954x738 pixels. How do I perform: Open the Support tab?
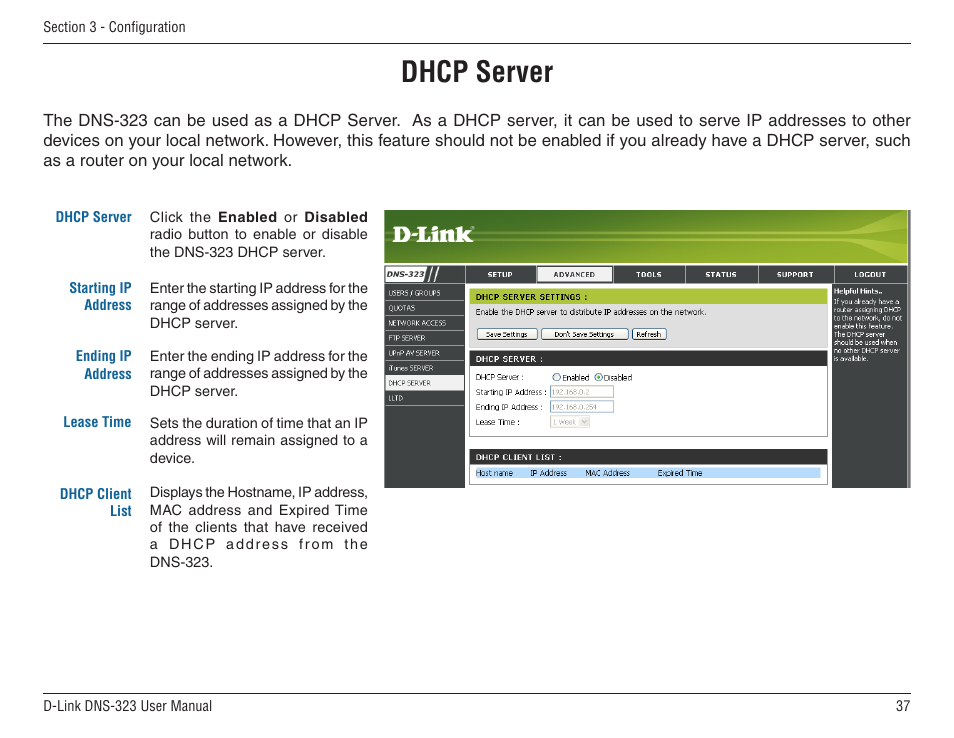tap(795, 274)
